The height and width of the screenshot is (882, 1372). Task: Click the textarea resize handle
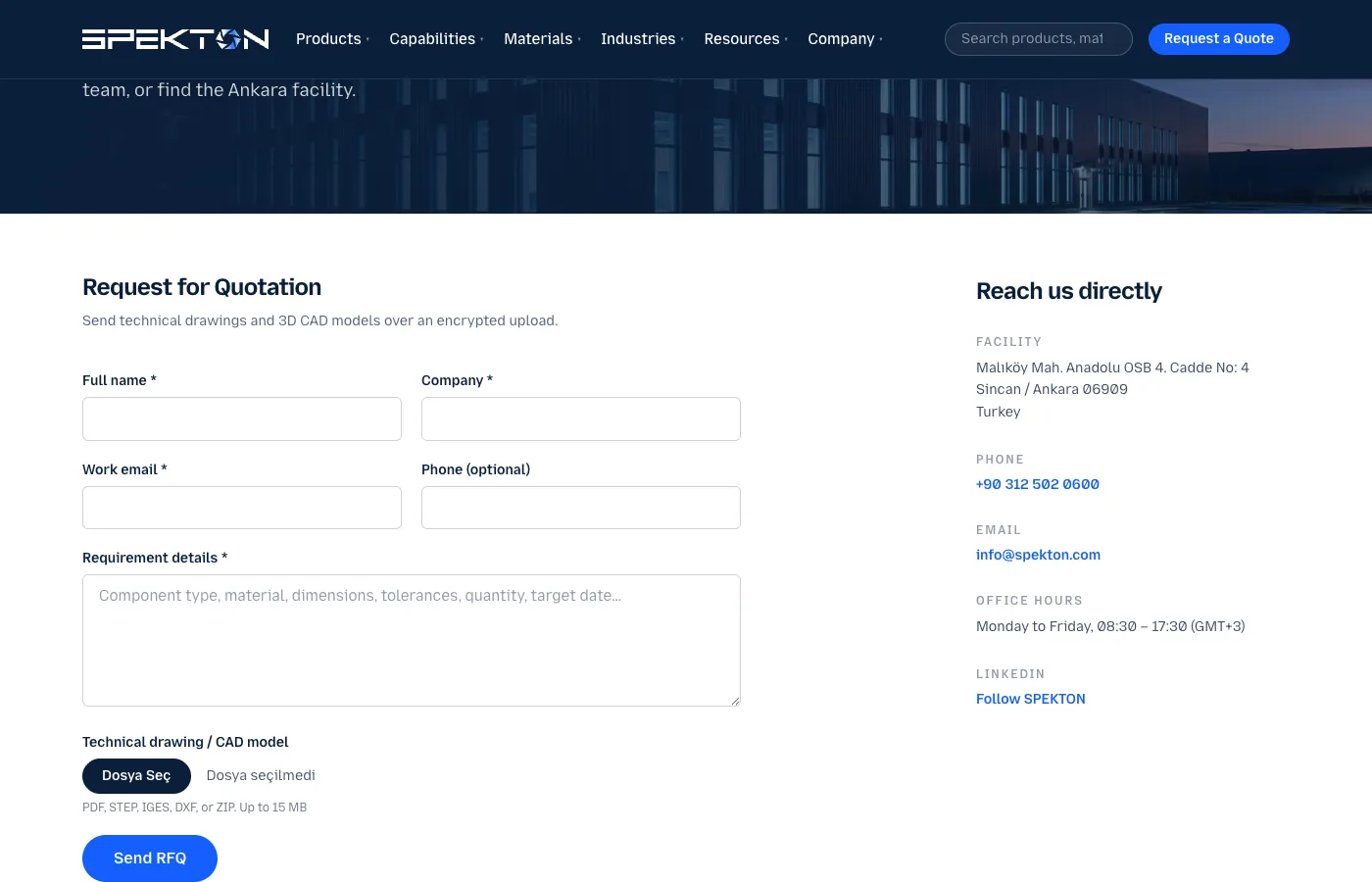tap(734, 700)
